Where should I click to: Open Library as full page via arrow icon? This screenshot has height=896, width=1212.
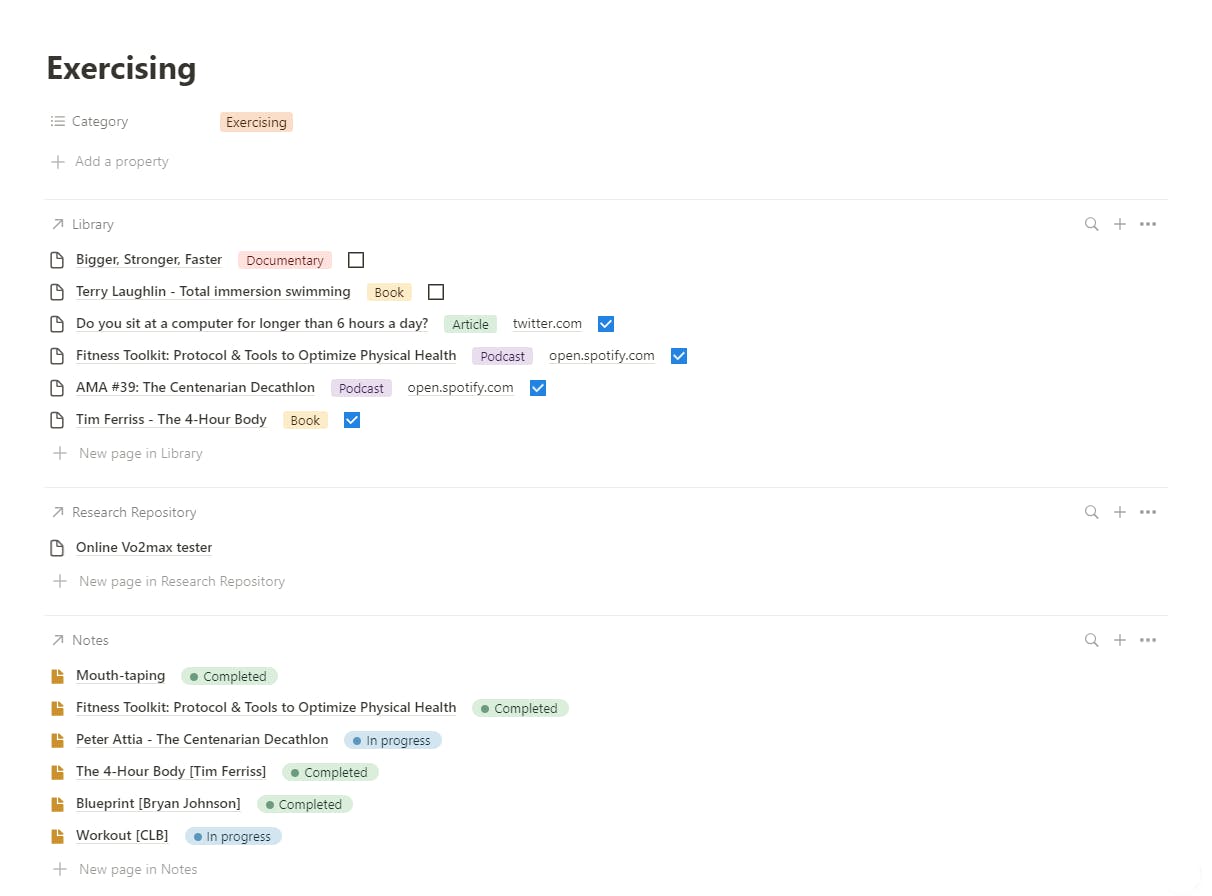(x=58, y=224)
